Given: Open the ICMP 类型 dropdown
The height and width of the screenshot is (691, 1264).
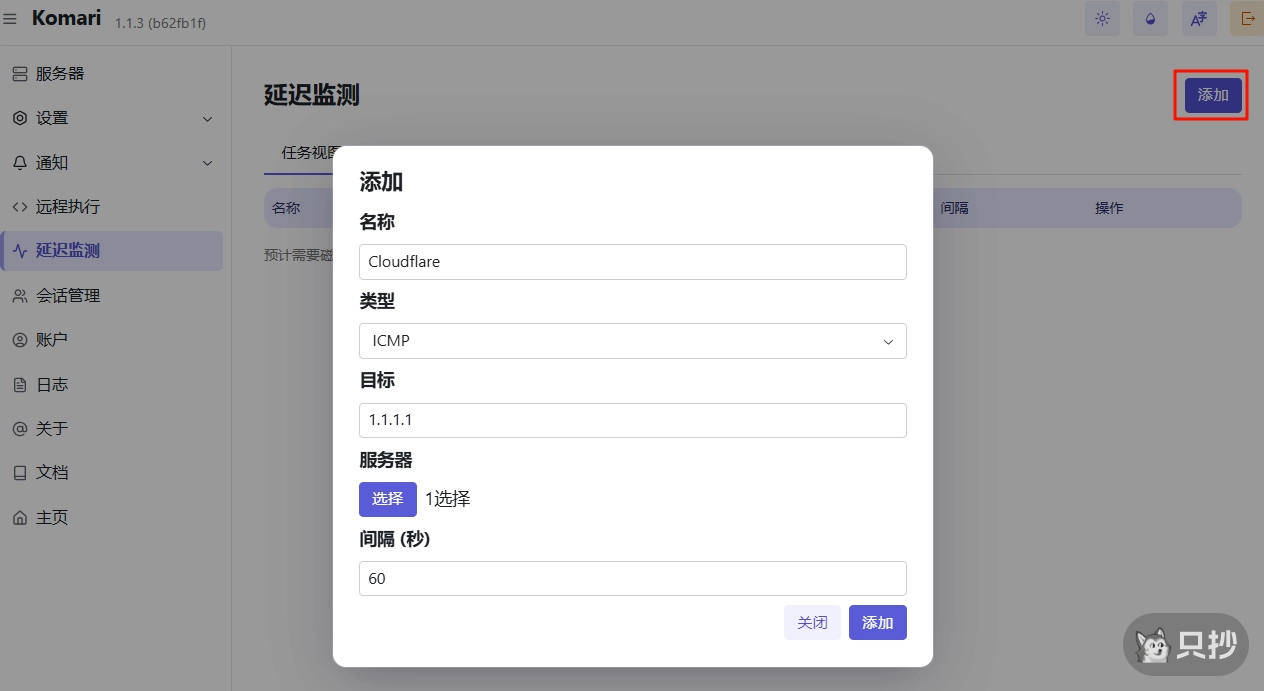Looking at the screenshot, I should click(632, 341).
